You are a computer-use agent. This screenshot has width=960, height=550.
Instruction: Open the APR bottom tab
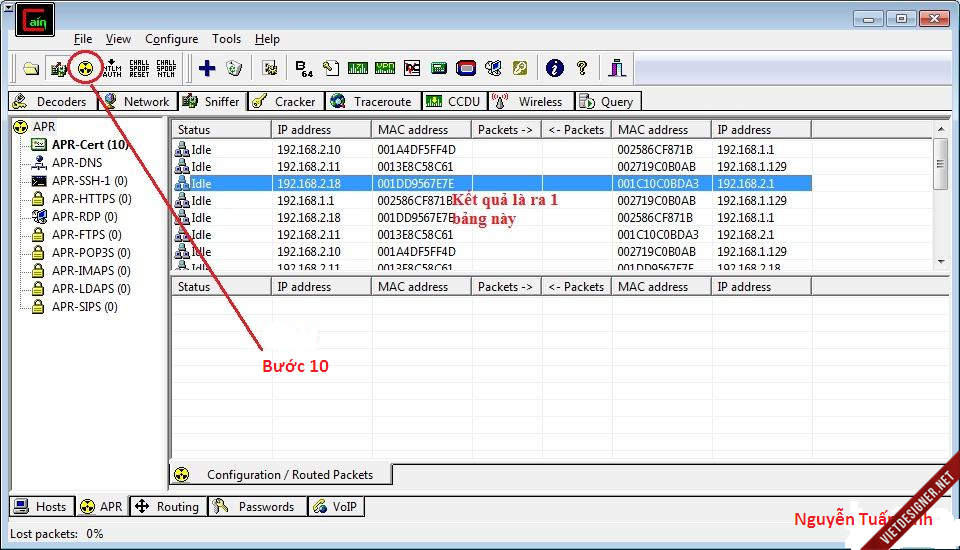(102, 507)
